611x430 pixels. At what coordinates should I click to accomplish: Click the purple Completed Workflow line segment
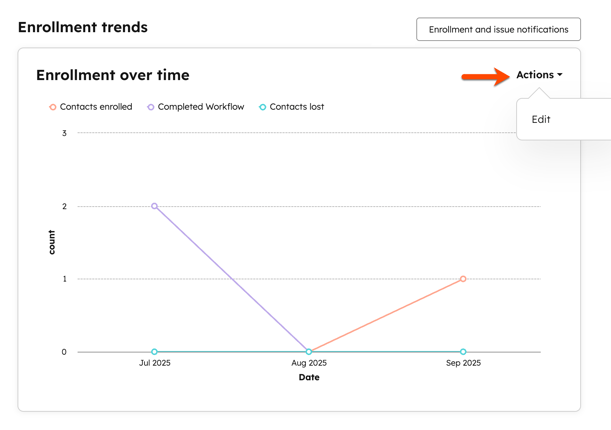tap(231, 279)
